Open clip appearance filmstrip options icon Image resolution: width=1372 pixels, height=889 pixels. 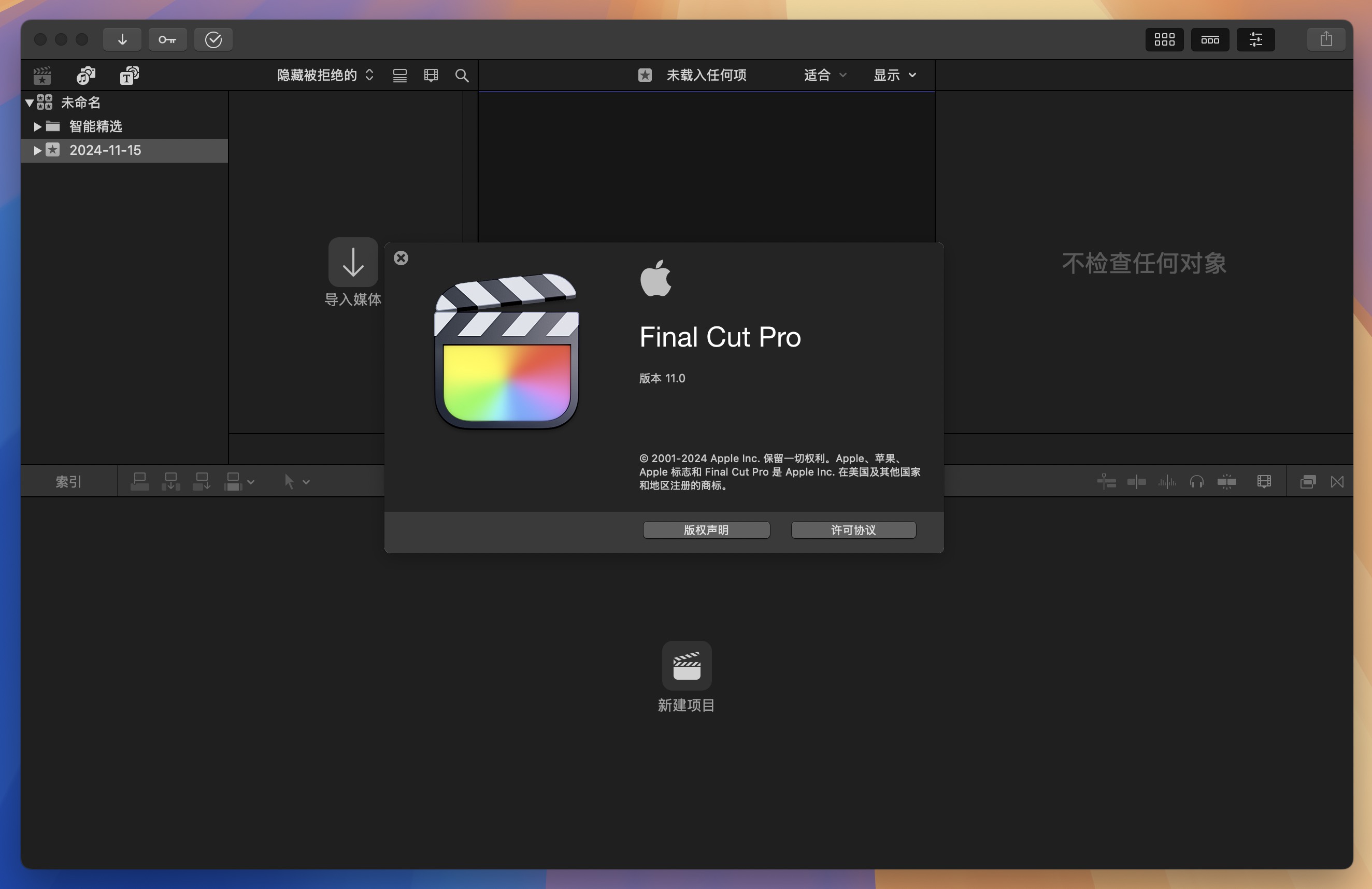[x=431, y=76]
